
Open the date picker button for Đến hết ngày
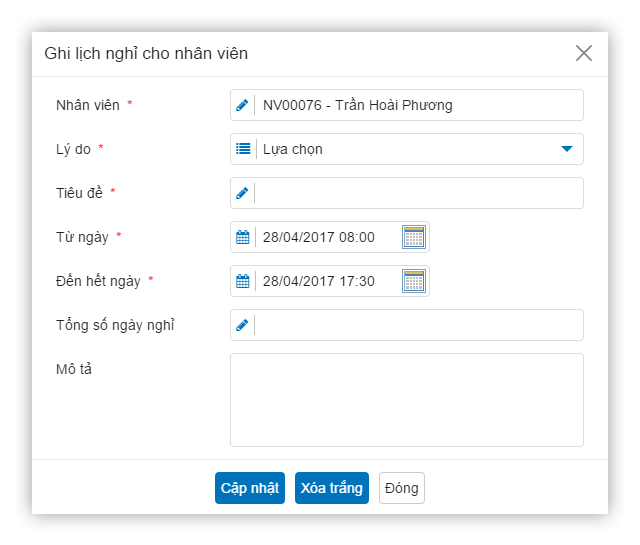(x=414, y=281)
